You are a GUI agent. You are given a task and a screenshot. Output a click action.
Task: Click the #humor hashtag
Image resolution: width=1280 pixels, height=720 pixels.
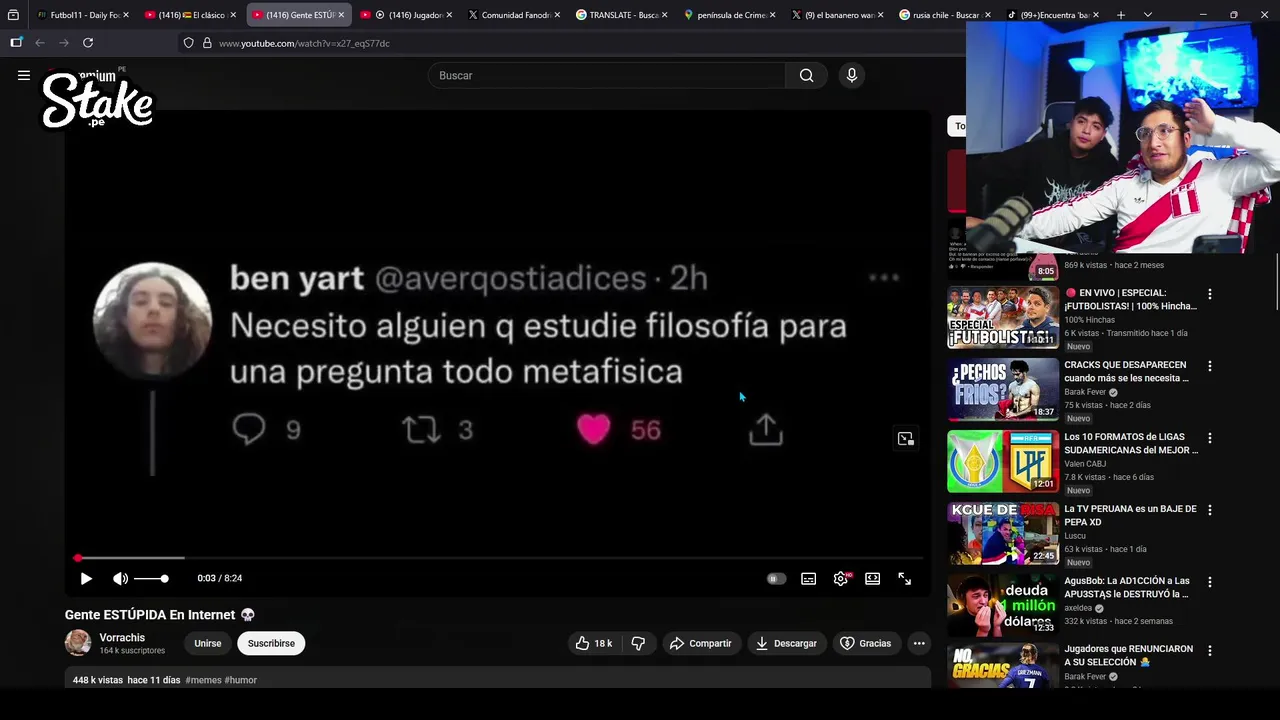[241, 680]
